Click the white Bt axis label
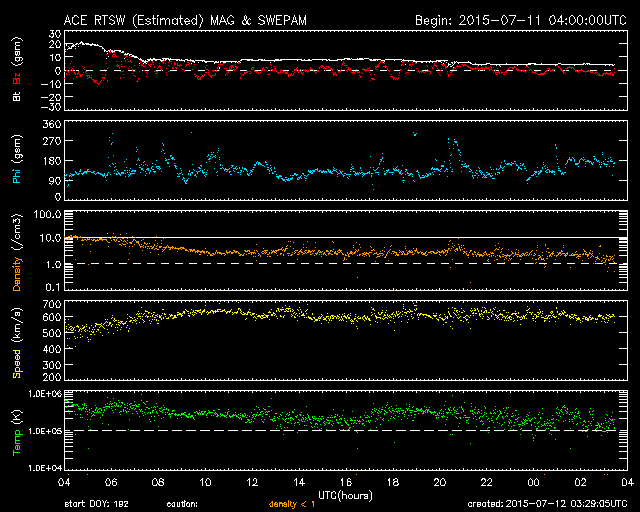 (16, 97)
